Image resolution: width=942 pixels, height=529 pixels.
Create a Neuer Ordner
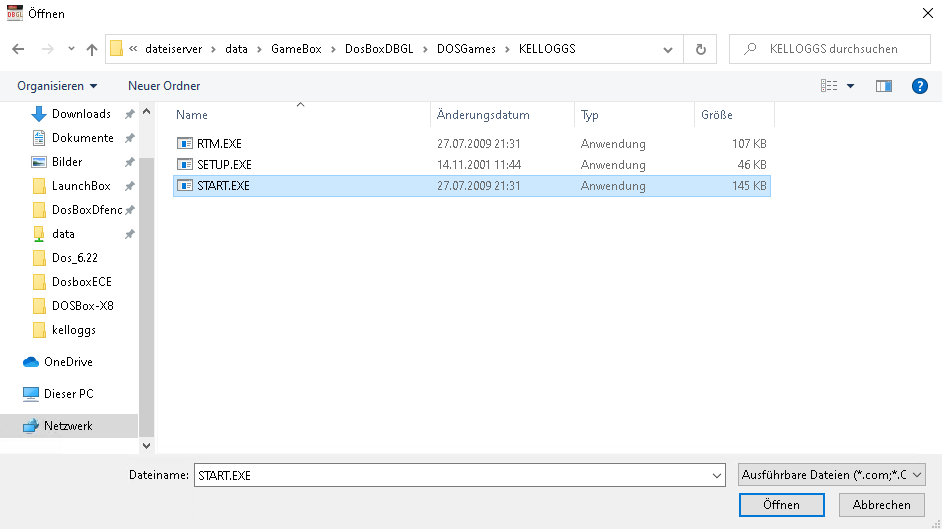[164, 86]
